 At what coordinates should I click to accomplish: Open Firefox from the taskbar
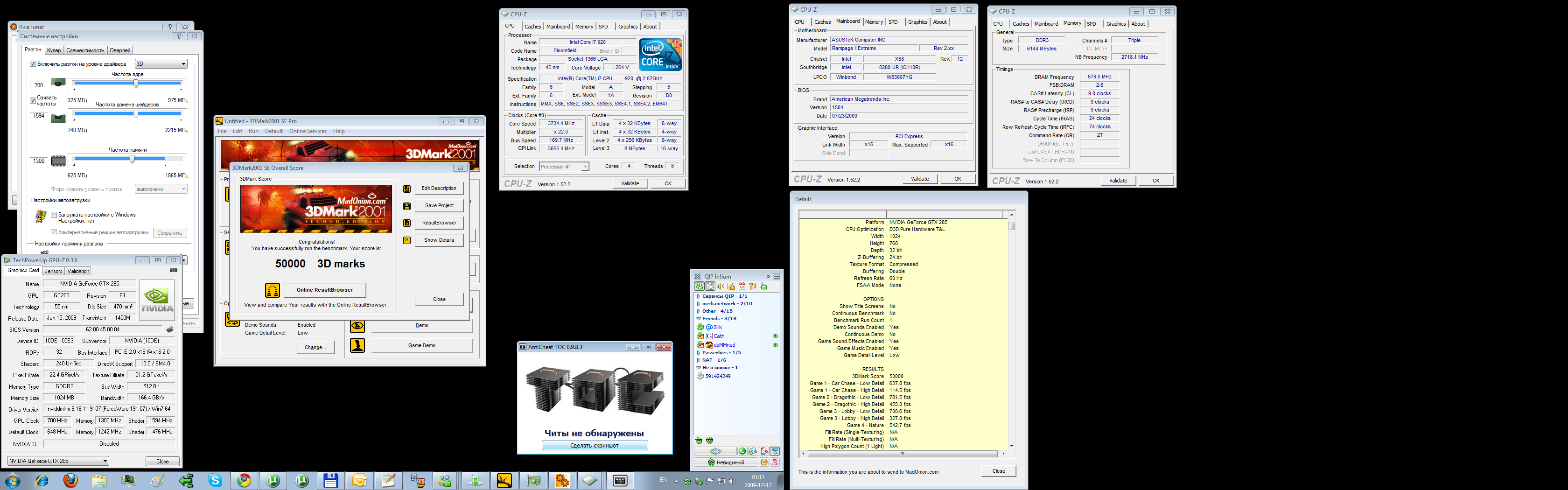click(x=70, y=480)
